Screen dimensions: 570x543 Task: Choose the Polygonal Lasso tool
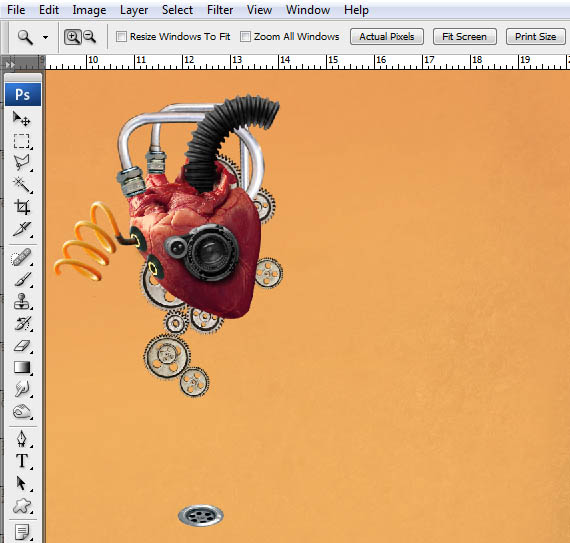[21, 162]
